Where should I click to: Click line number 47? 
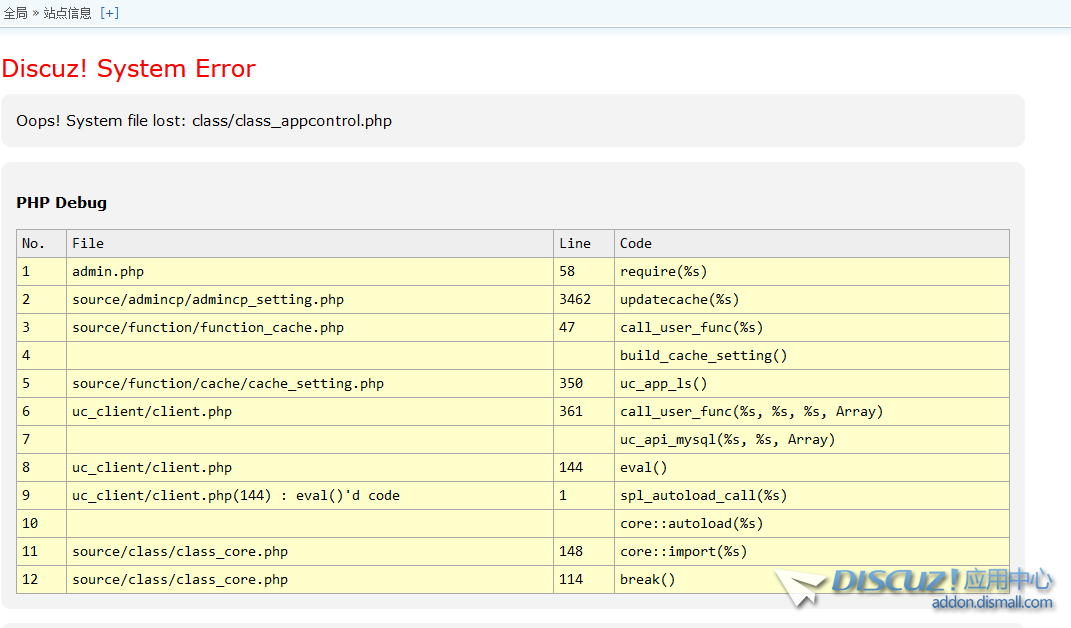[x=584, y=327]
